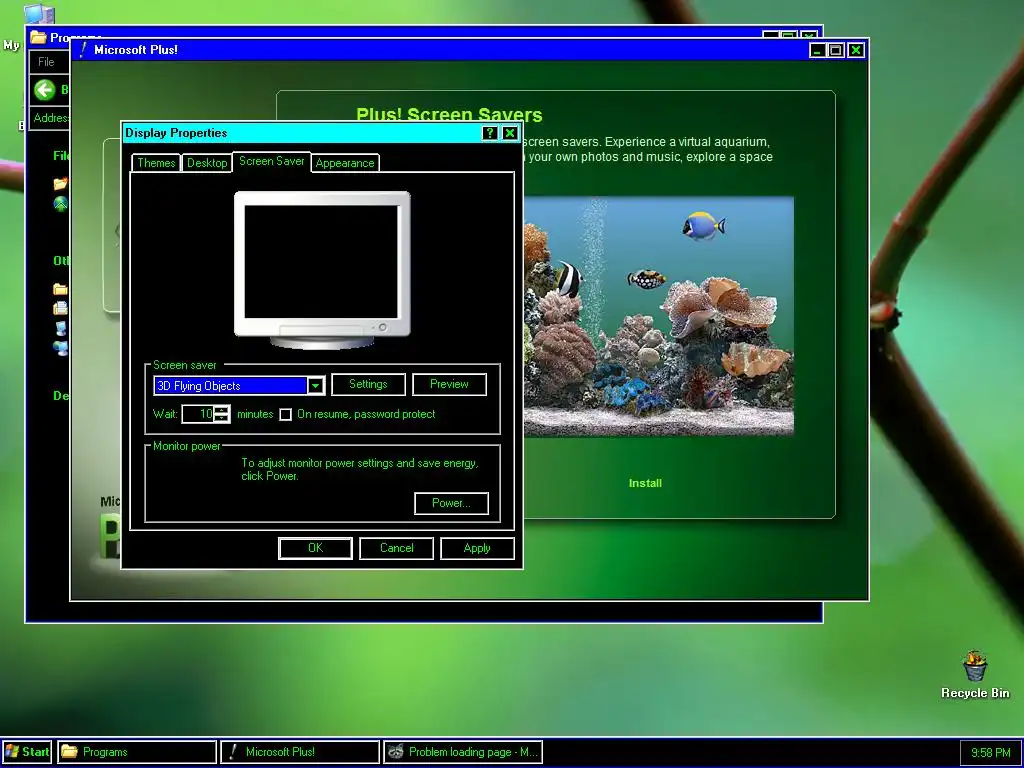This screenshot has width=1024, height=768.
Task: Click the Plus! Screen Savers heading
Action: click(x=449, y=115)
